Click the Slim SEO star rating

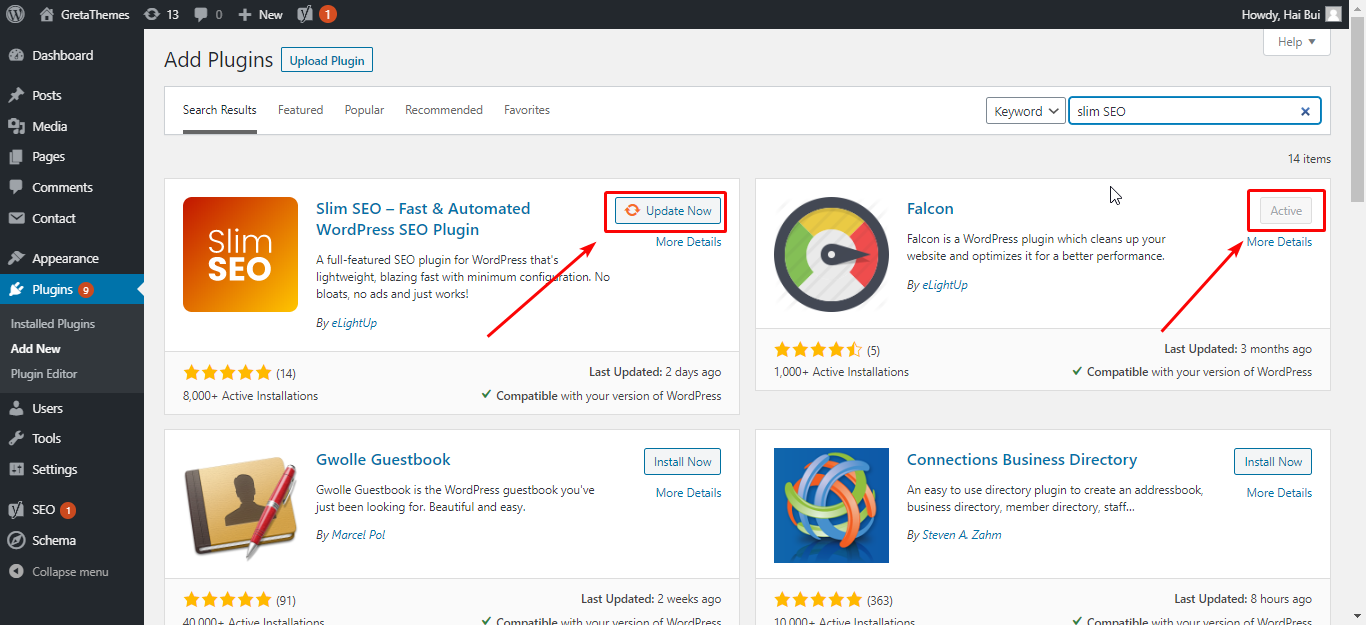(x=227, y=373)
